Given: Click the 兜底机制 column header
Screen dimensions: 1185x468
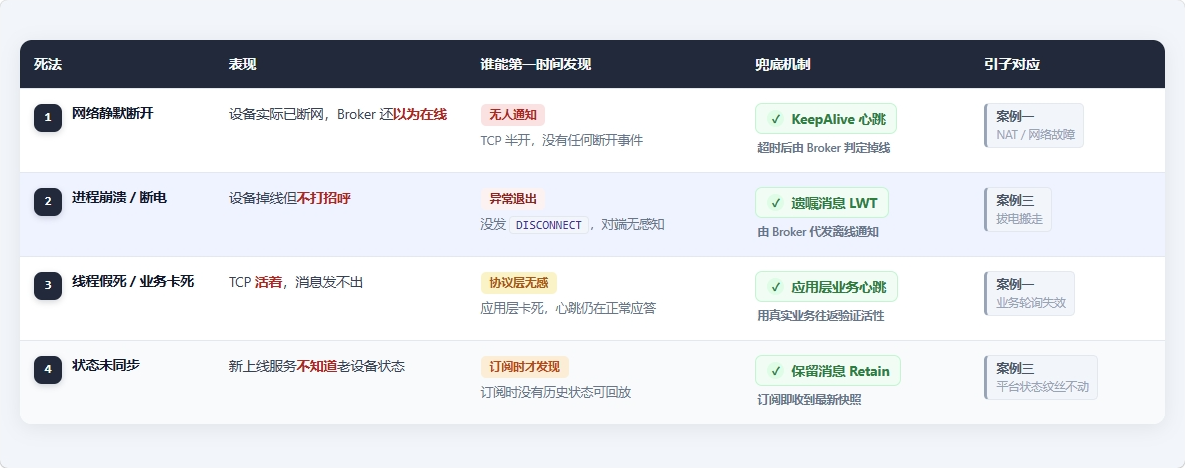Looking at the screenshot, I should click(x=782, y=64).
